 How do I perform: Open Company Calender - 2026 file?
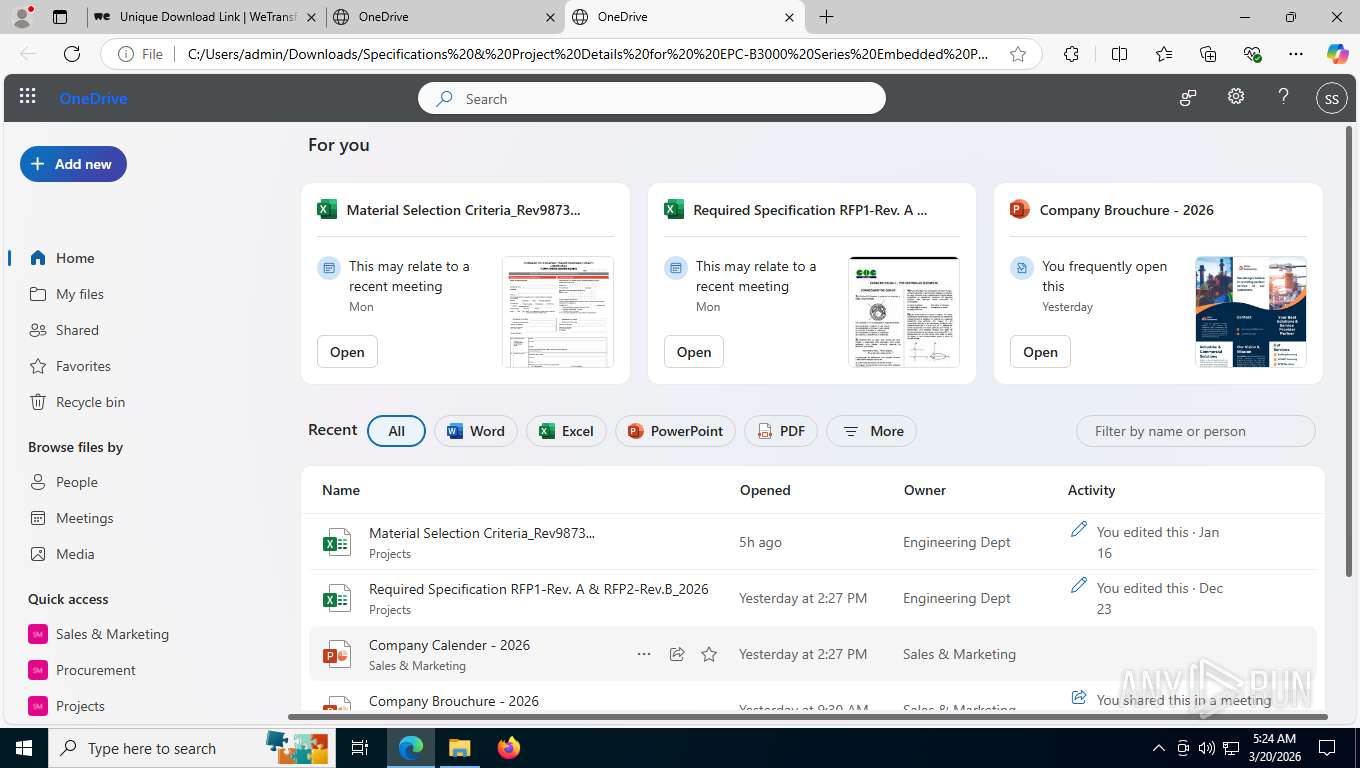(x=449, y=645)
